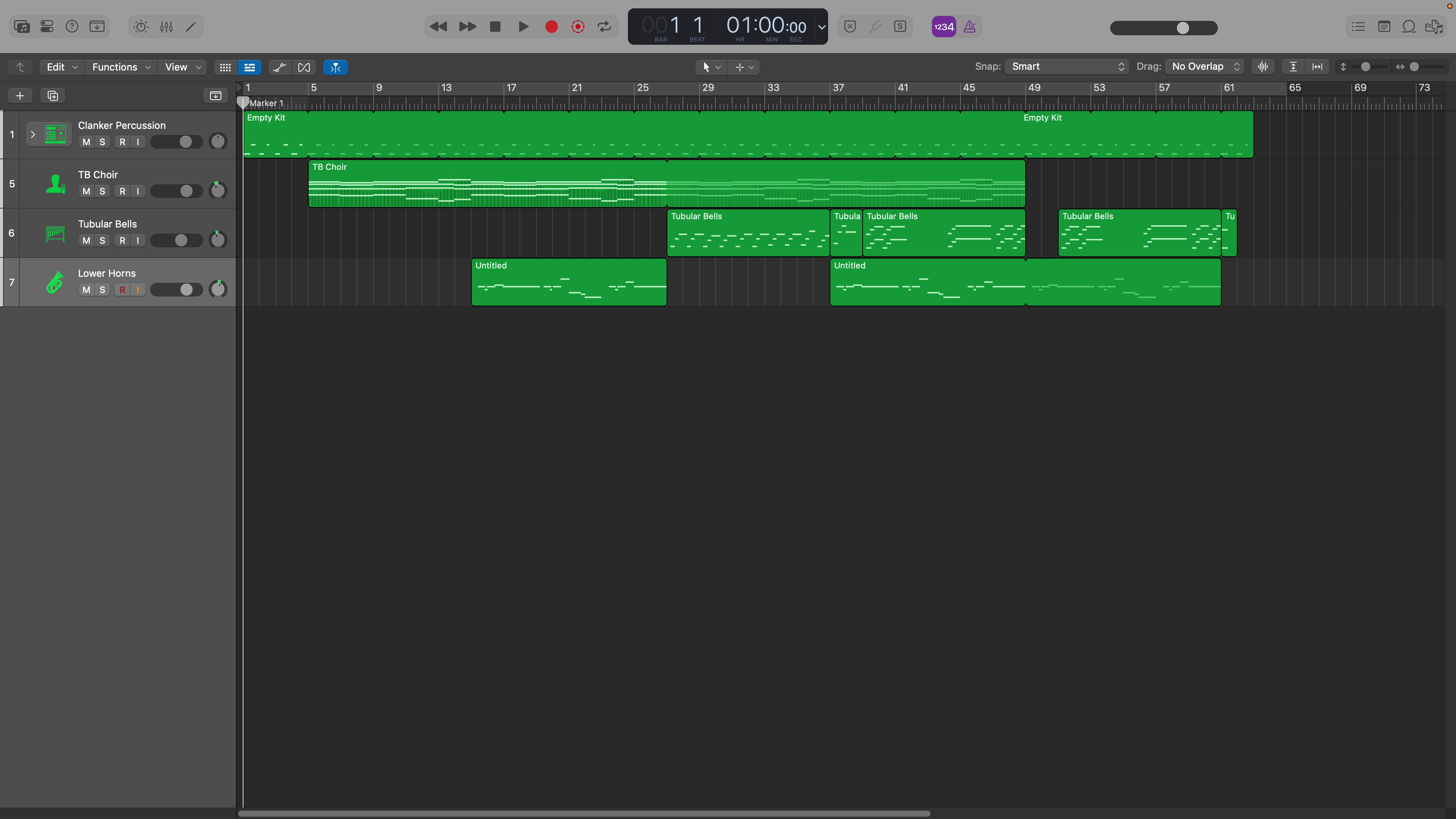The width and height of the screenshot is (1456, 819).
Task: Open the Functions menu
Action: click(121, 67)
